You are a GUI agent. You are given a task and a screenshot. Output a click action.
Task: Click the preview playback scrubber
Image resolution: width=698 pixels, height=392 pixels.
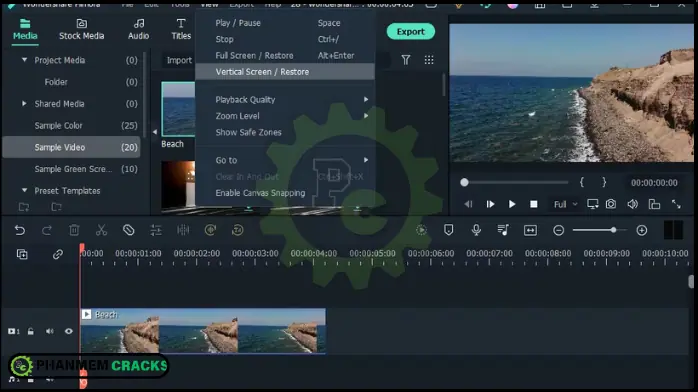pyautogui.click(x=464, y=182)
